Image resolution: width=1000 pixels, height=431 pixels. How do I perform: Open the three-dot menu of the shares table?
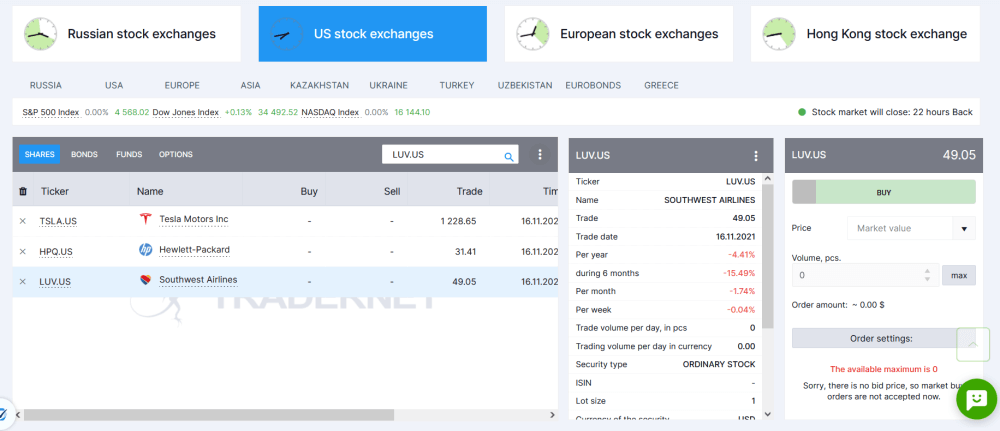[x=540, y=154]
